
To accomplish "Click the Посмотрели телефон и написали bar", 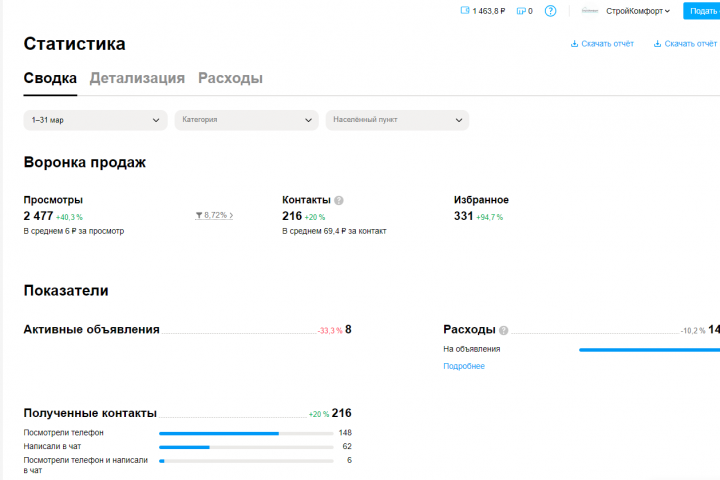I will coord(246,461).
